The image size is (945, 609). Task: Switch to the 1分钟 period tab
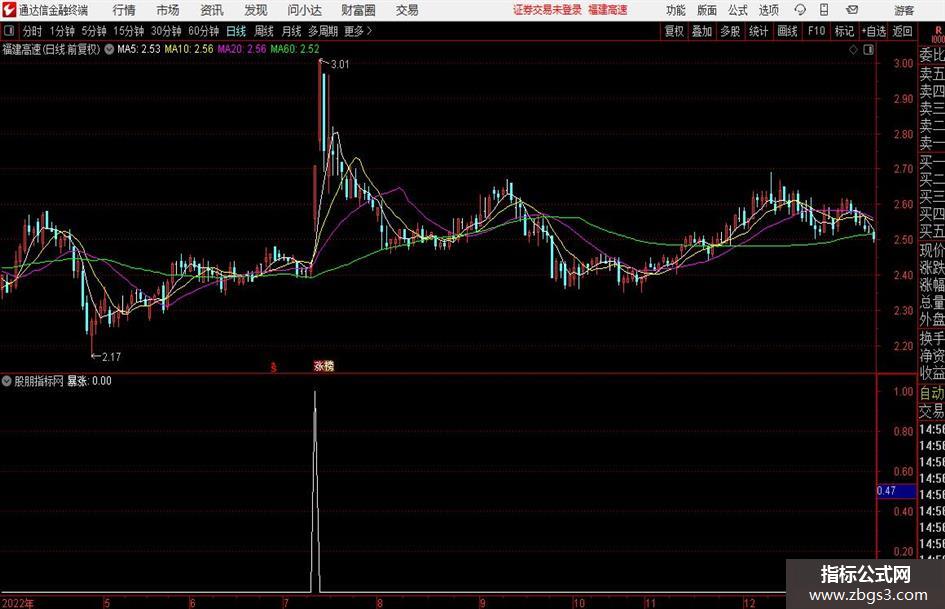[x=62, y=31]
